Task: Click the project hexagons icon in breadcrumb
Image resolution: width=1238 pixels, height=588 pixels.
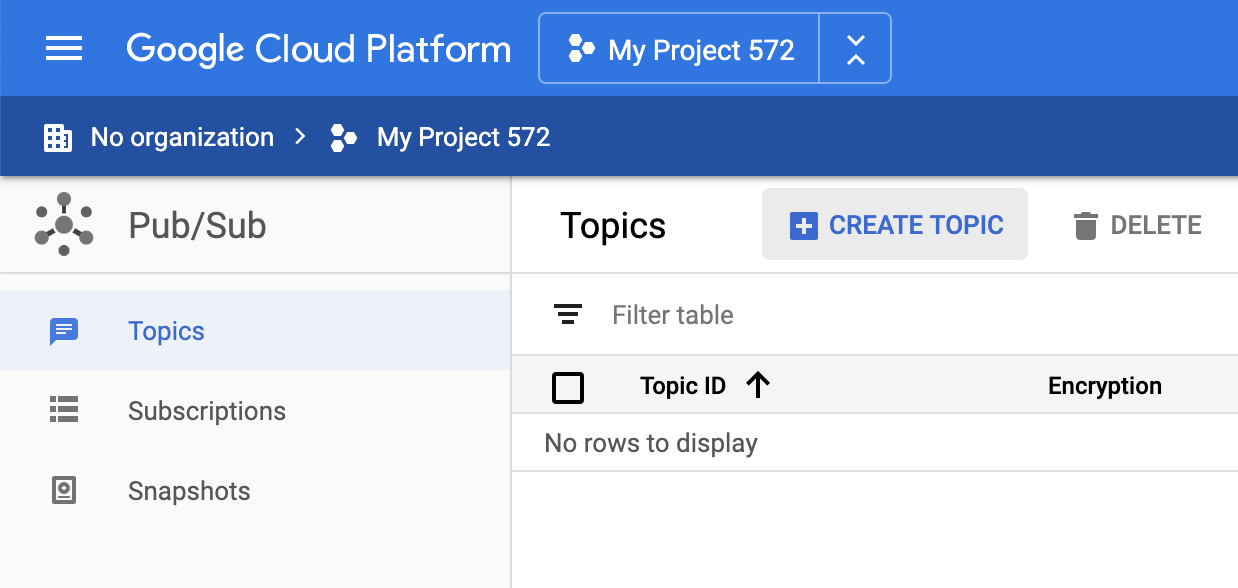Action: [344, 138]
